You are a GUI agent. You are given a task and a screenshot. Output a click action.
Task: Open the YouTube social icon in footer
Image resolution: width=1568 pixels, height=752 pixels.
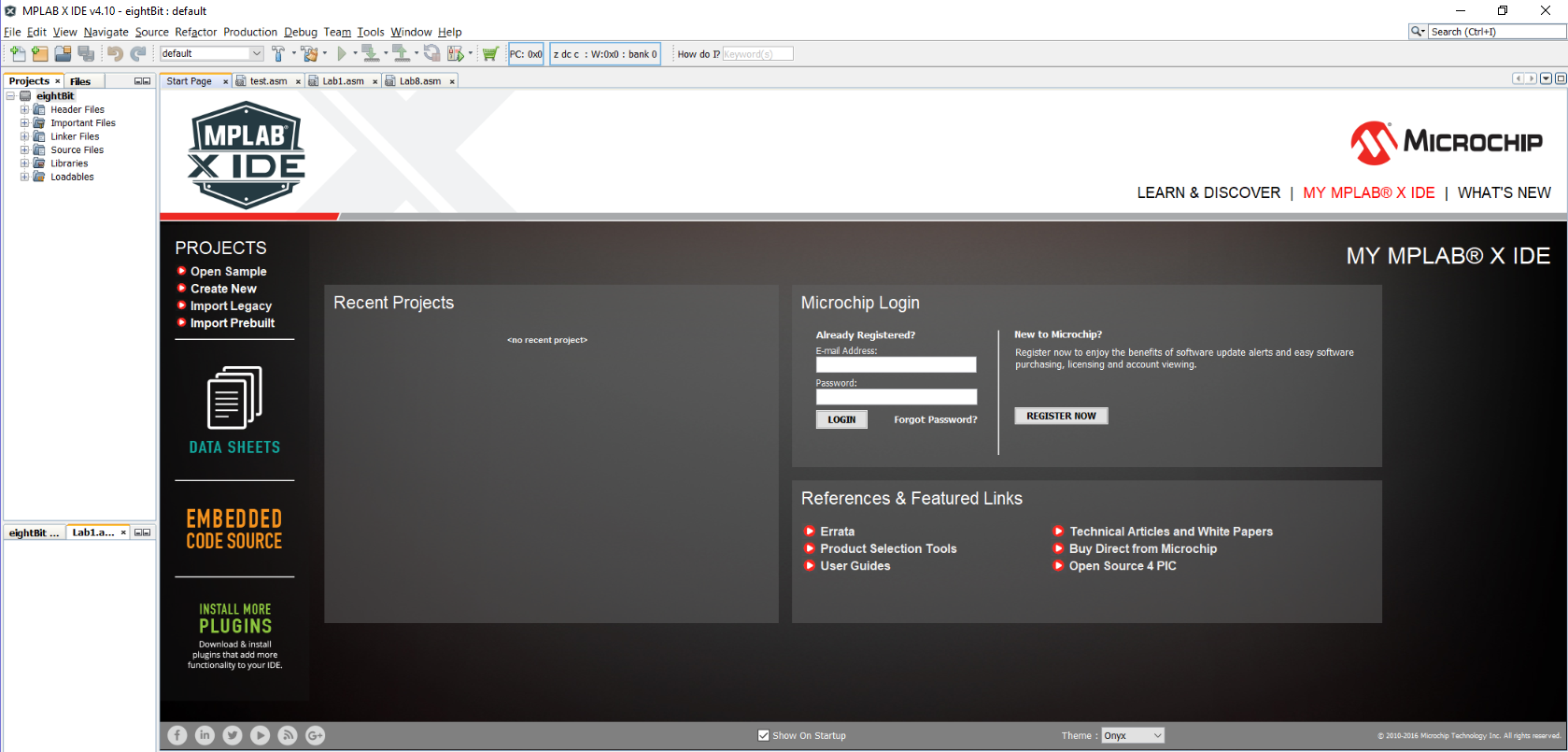tap(261, 735)
